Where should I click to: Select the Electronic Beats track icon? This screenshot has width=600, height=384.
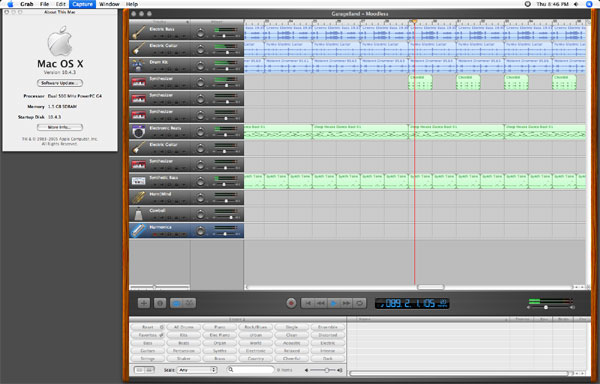(139, 131)
